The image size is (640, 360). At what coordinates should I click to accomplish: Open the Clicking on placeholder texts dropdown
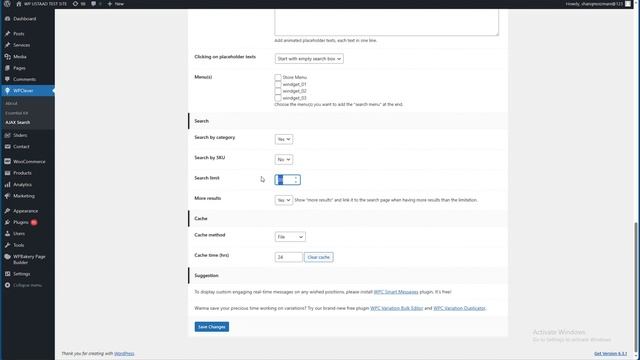tap(309, 59)
